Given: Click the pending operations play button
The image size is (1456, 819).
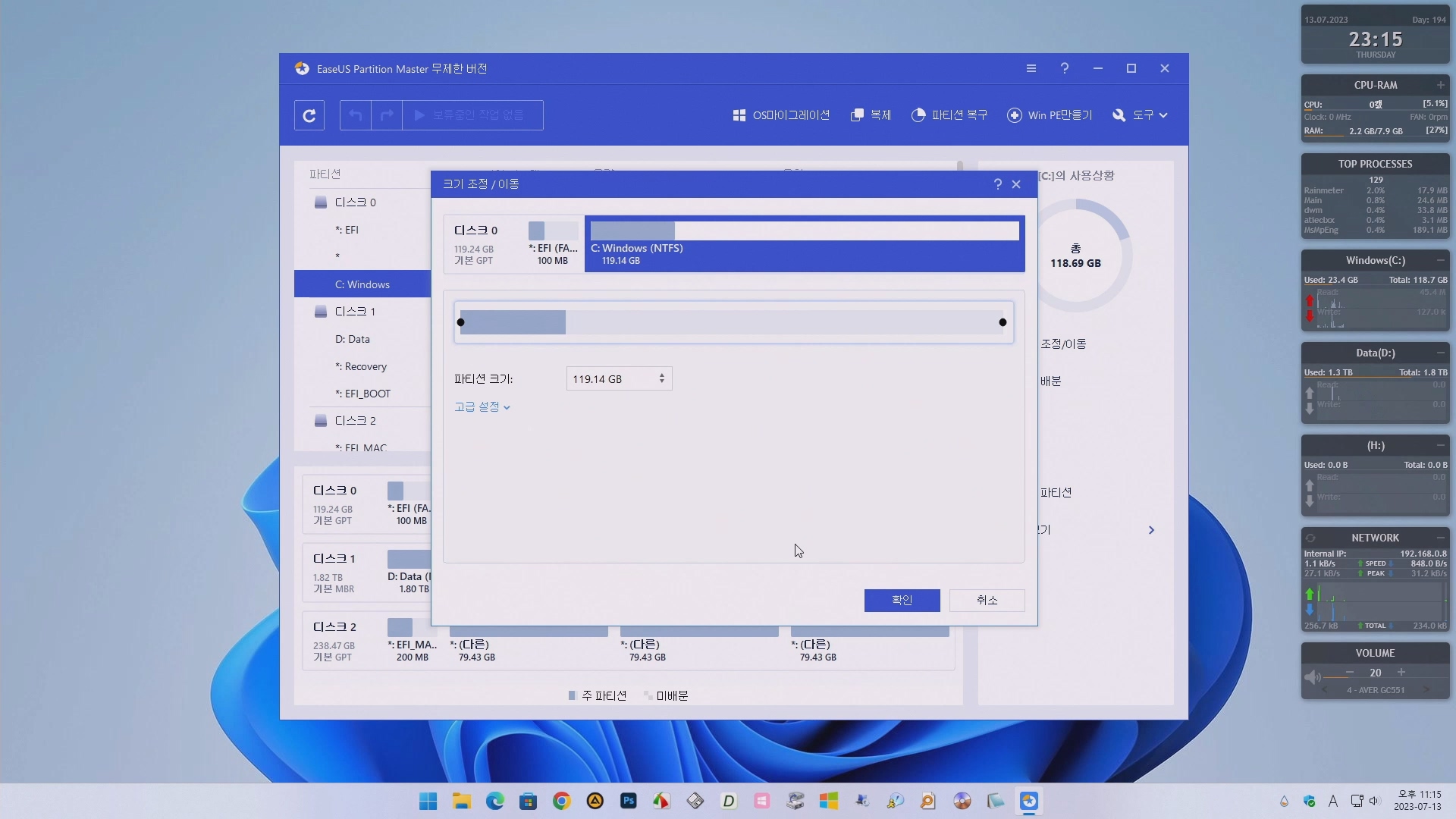Looking at the screenshot, I should pos(472,115).
